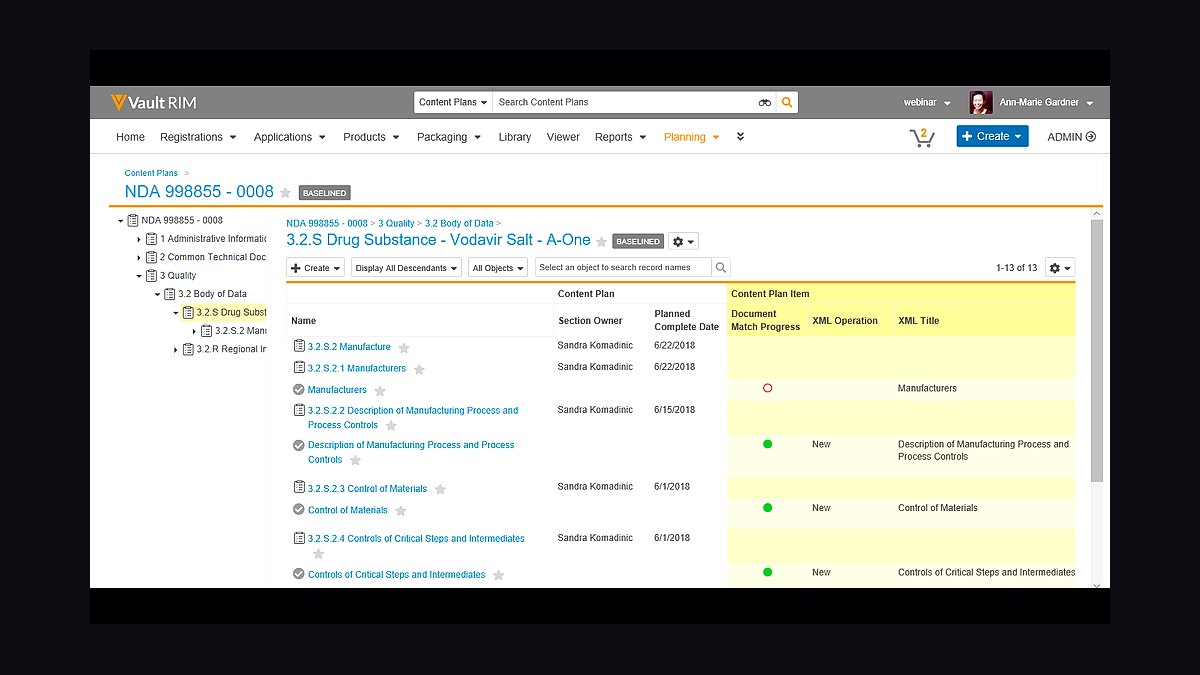This screenshot has height=675, width=1200.
Task: Favorite NDA 998855 - 0008 star
Action: 285,193
